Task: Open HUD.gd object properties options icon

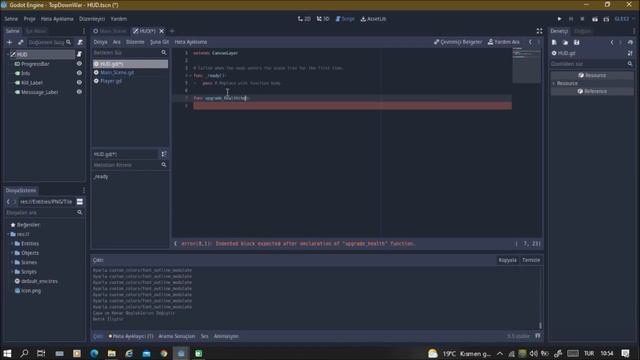Action: click(x=630, y=53)
